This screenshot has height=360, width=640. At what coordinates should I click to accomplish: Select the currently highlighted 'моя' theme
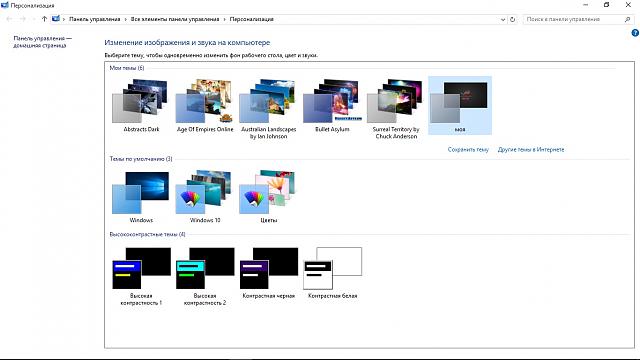pos(460,106)
